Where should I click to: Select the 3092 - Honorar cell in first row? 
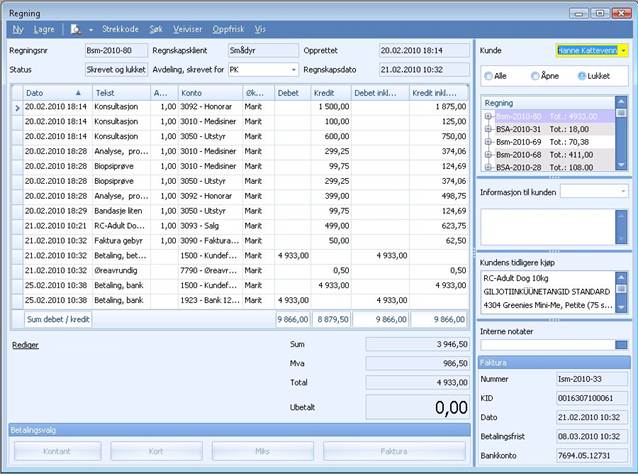(210, 107)
